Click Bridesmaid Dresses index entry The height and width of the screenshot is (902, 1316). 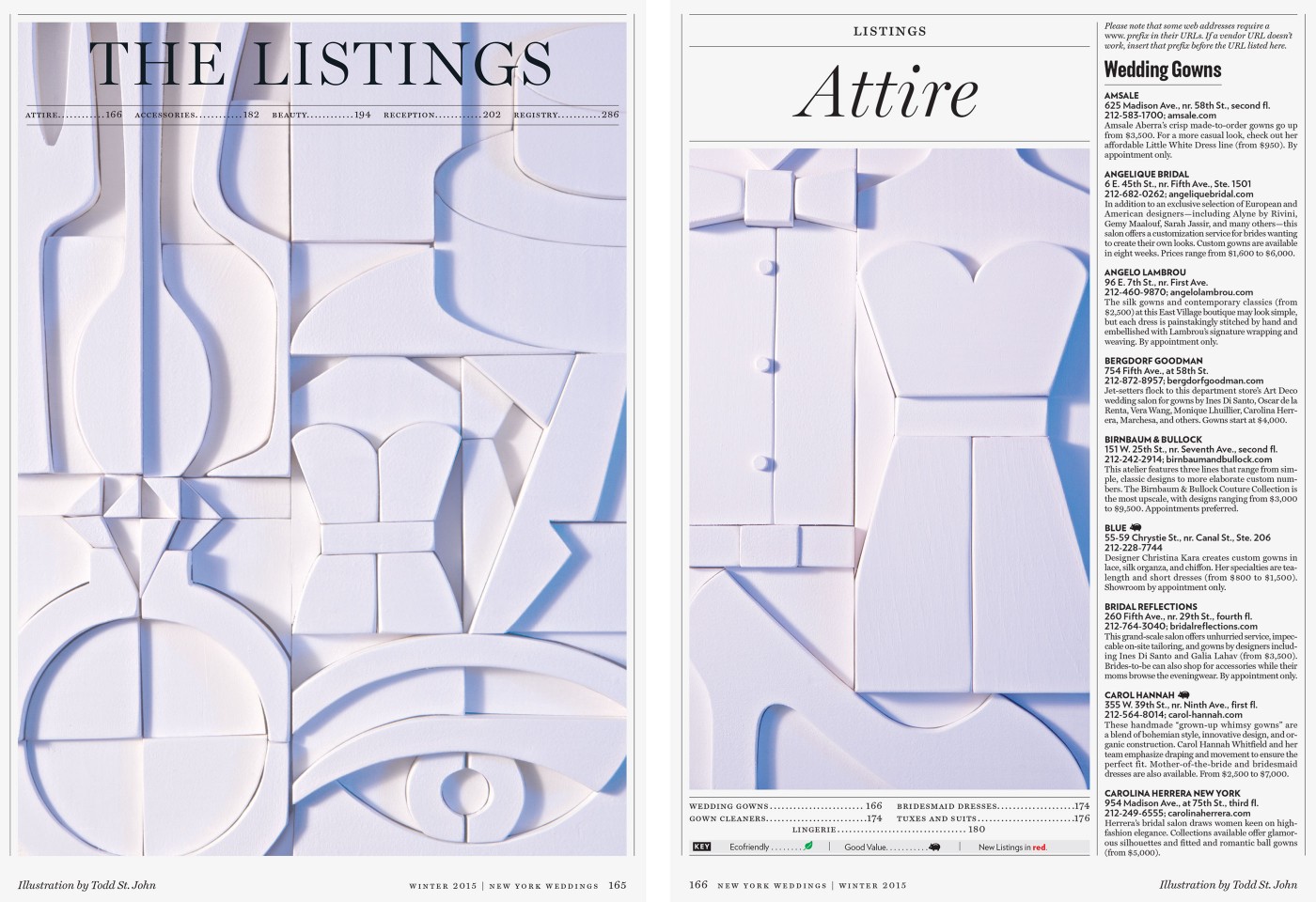click(x=993, y=806)
